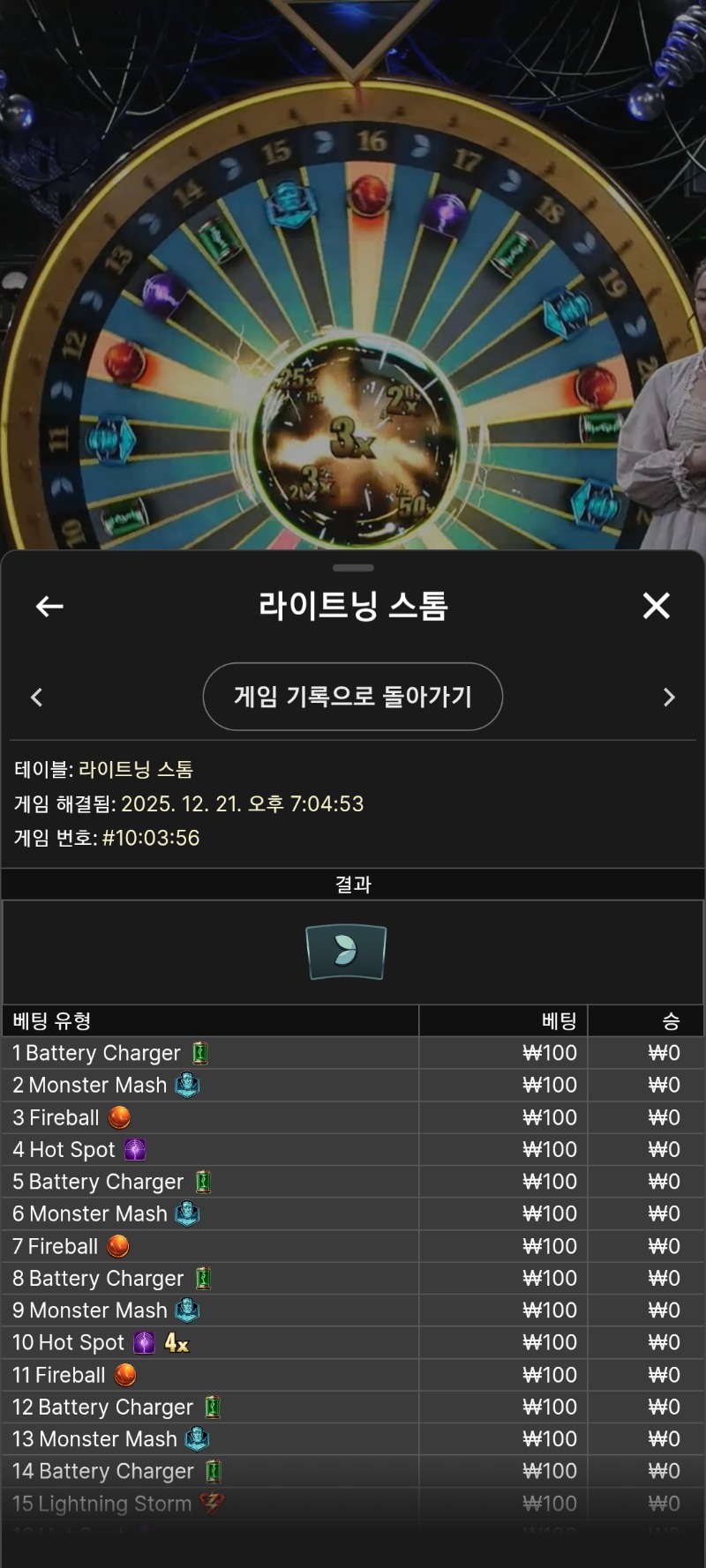This screenshot has width=706, height=1568.
Task: Tap the drag handle atop the panel
Action: tap(354, 567)
